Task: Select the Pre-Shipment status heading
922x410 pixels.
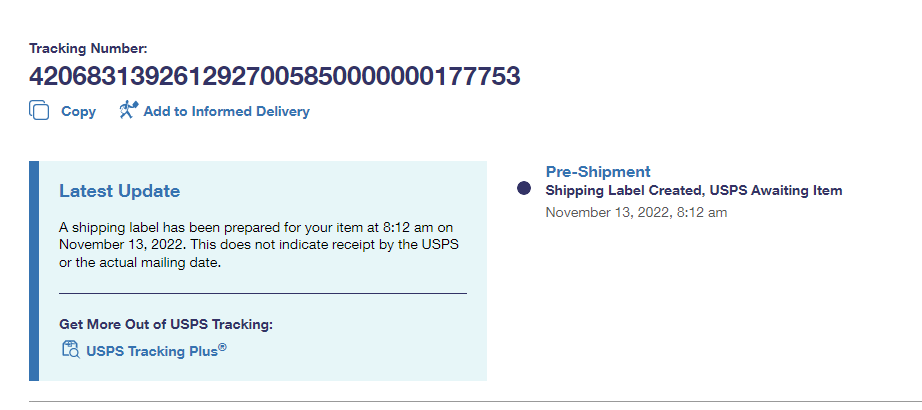Action: click(598, 172)
